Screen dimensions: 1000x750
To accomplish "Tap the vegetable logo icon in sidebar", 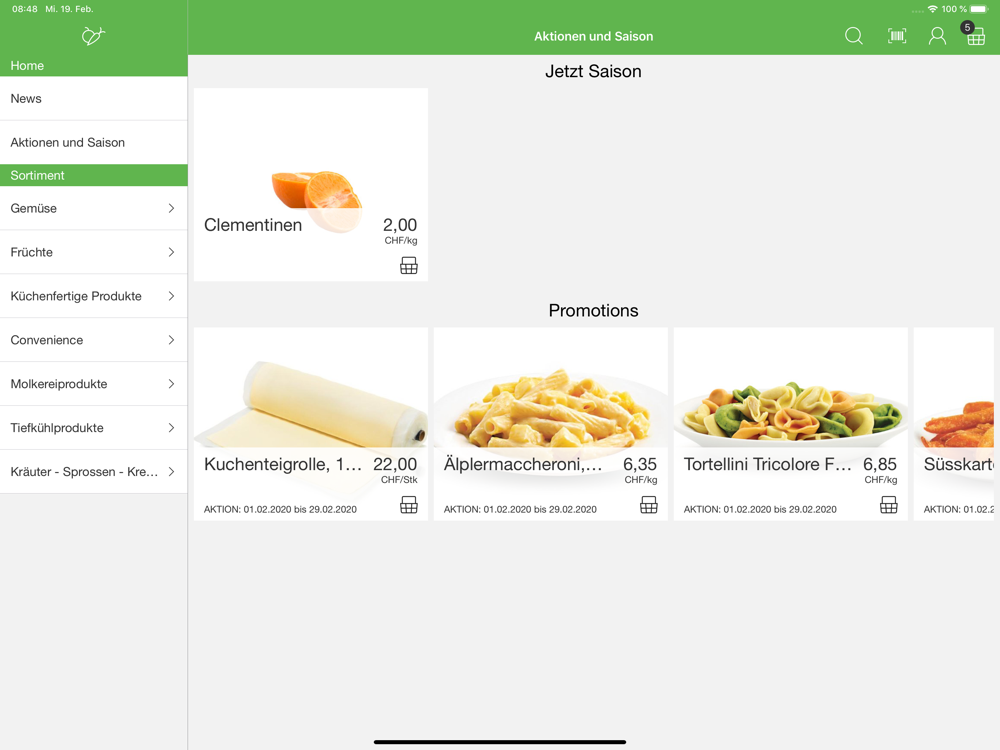I will [x=93, y=36].
